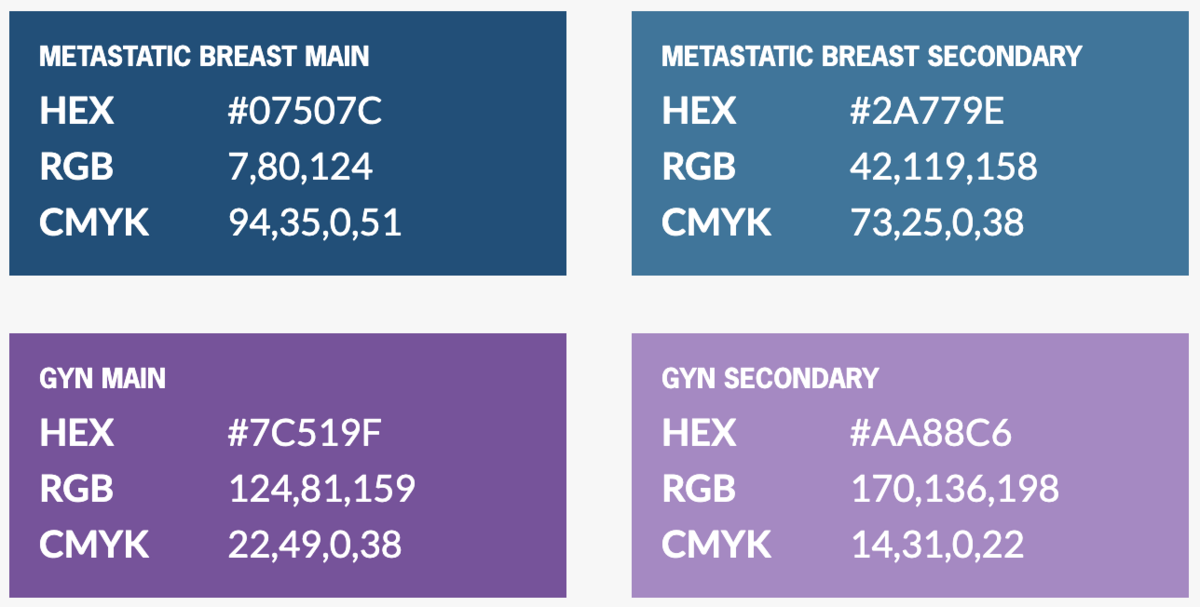The width and height of the screenshot is (1200, 607).
Task: Select the hex value #07507C
Action: pyautogui.click(x=305, y=112)
